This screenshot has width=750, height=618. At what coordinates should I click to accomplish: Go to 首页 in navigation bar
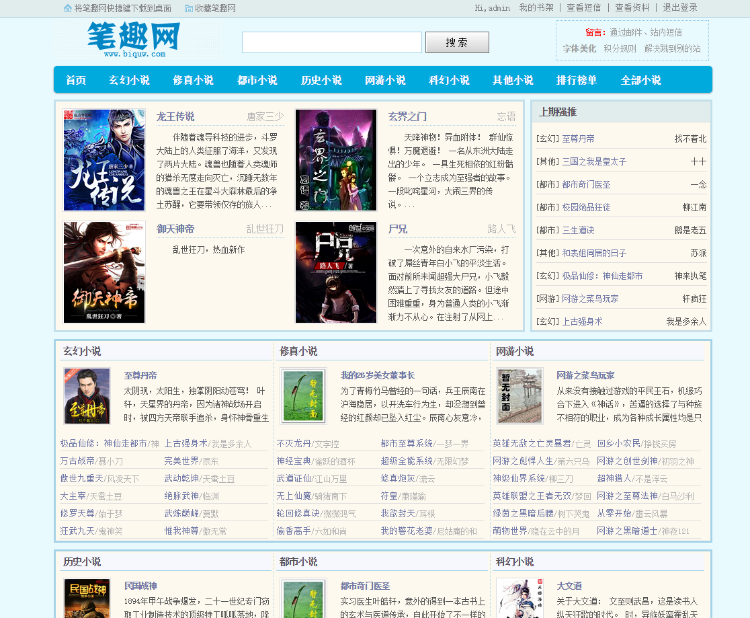pos(76,80)
